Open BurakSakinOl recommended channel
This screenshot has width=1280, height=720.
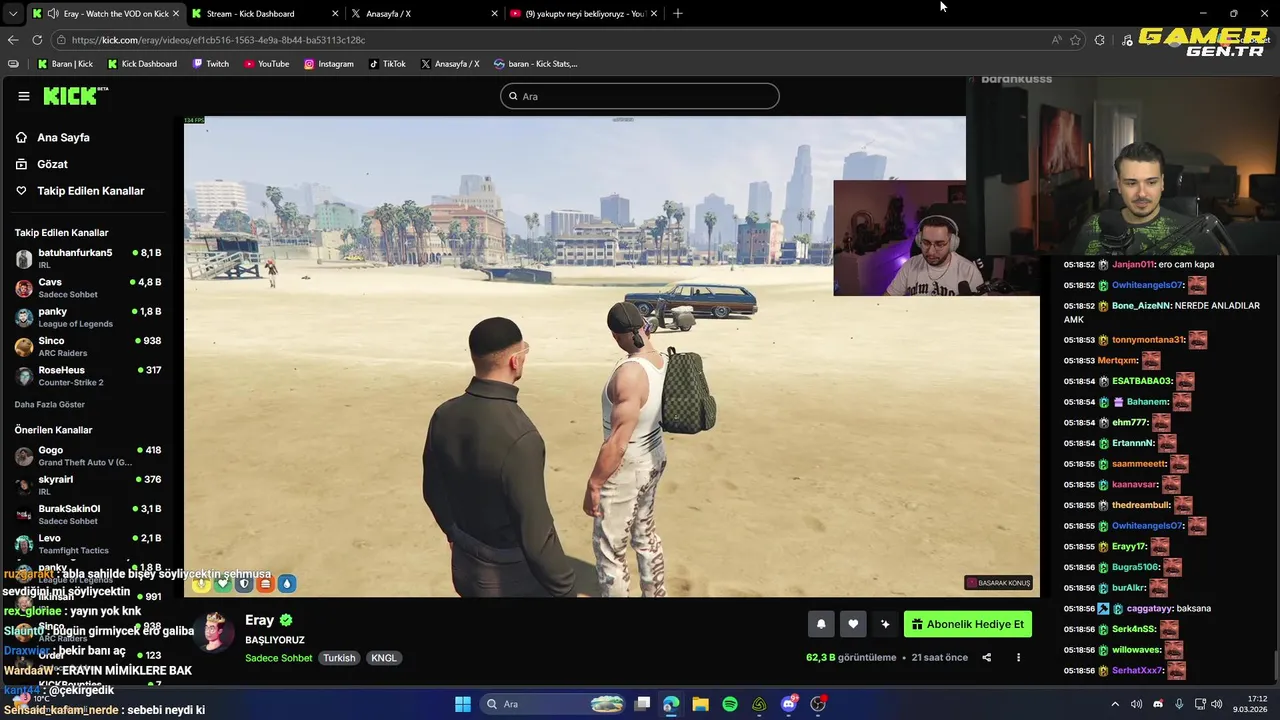pyautogui.click(x=88, y=514)
